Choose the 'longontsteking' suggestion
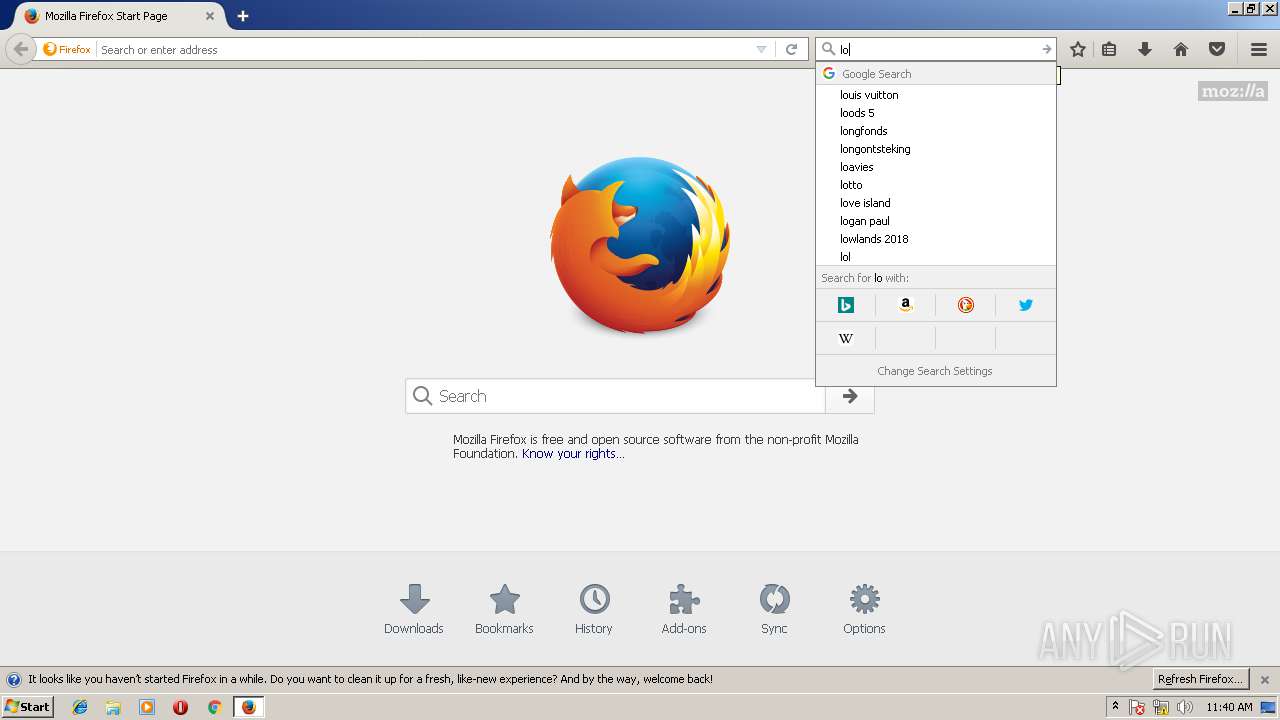This screenshot has height=720, width=1280. [x=936, y=149]
